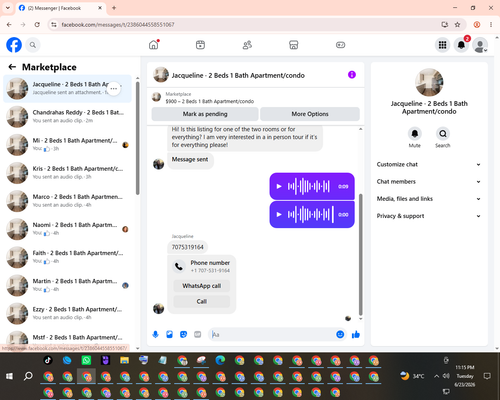Open the account profile avatar menu
This screenshot has width=500, height=400.
click(480, 45)
